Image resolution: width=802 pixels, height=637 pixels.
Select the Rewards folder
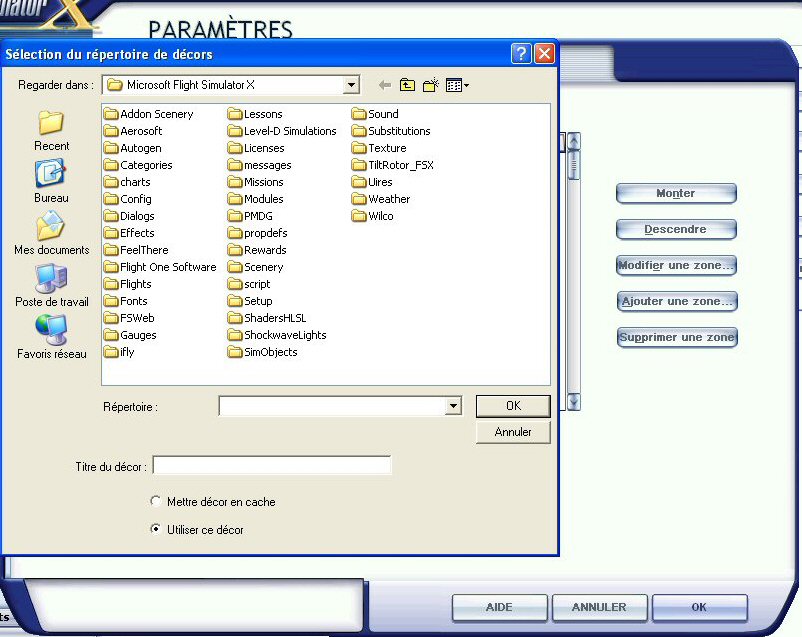pos(257,250)
